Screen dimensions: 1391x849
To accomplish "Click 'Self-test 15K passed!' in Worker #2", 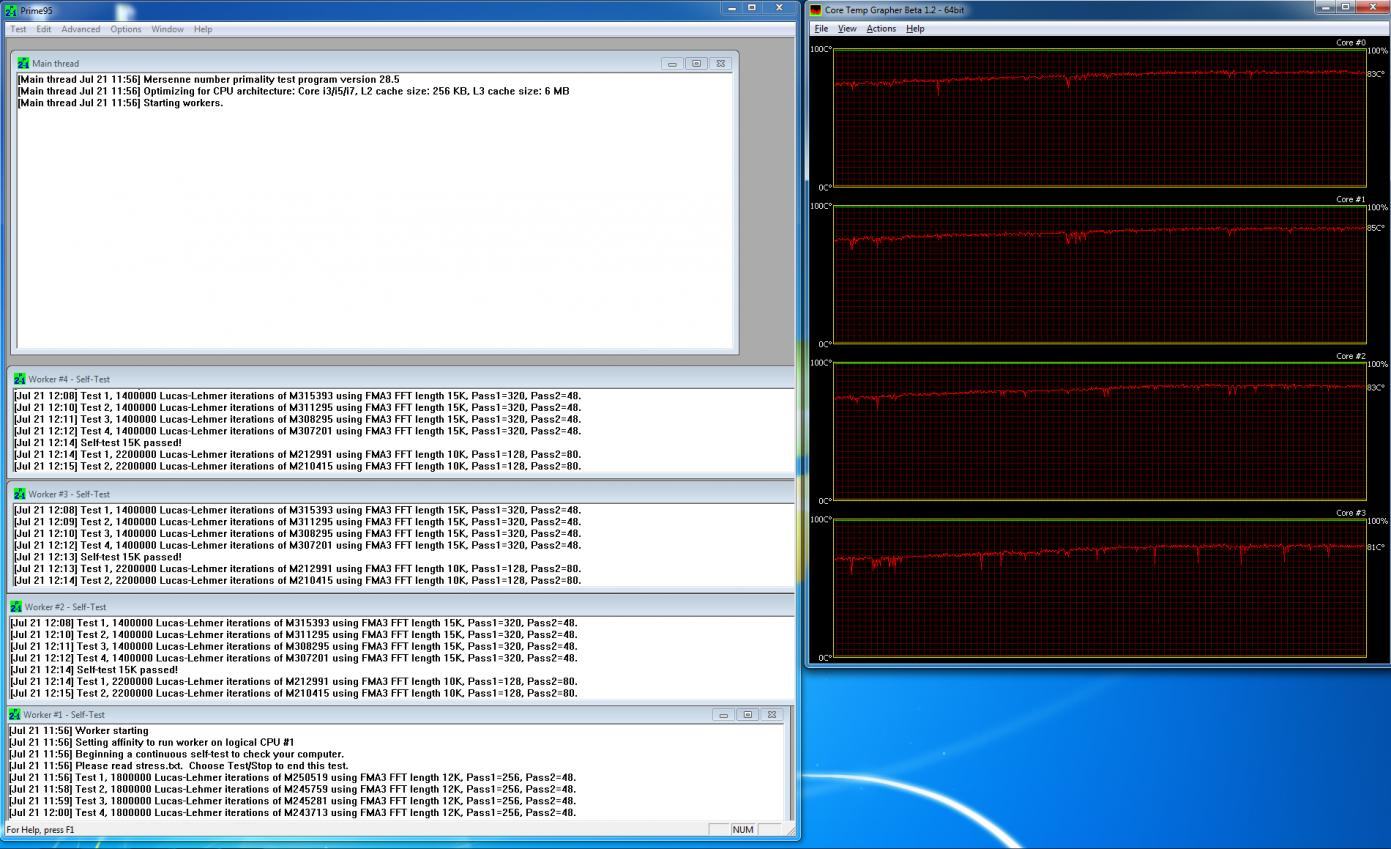I will 94,670.
